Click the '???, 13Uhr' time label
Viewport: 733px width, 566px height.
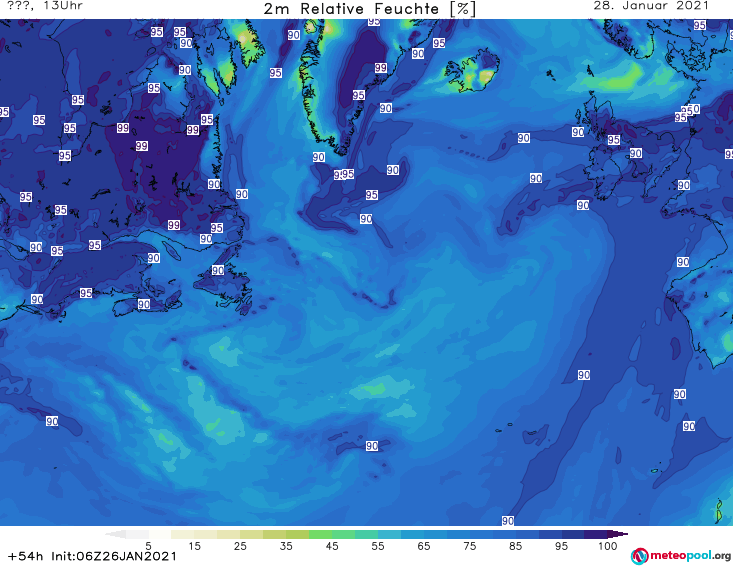point(45,6)
